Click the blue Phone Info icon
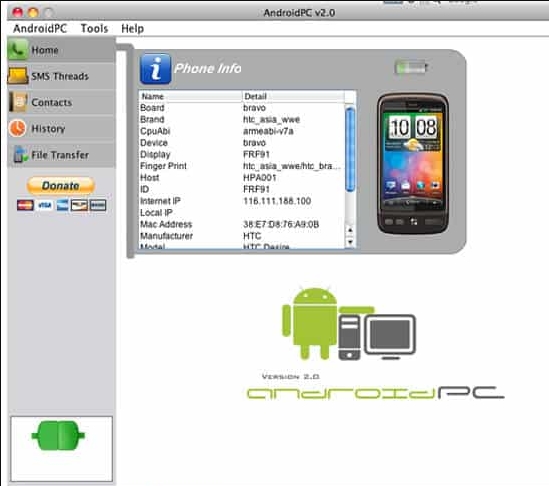This screenshot has height=486, width=549. click(155, 69)
